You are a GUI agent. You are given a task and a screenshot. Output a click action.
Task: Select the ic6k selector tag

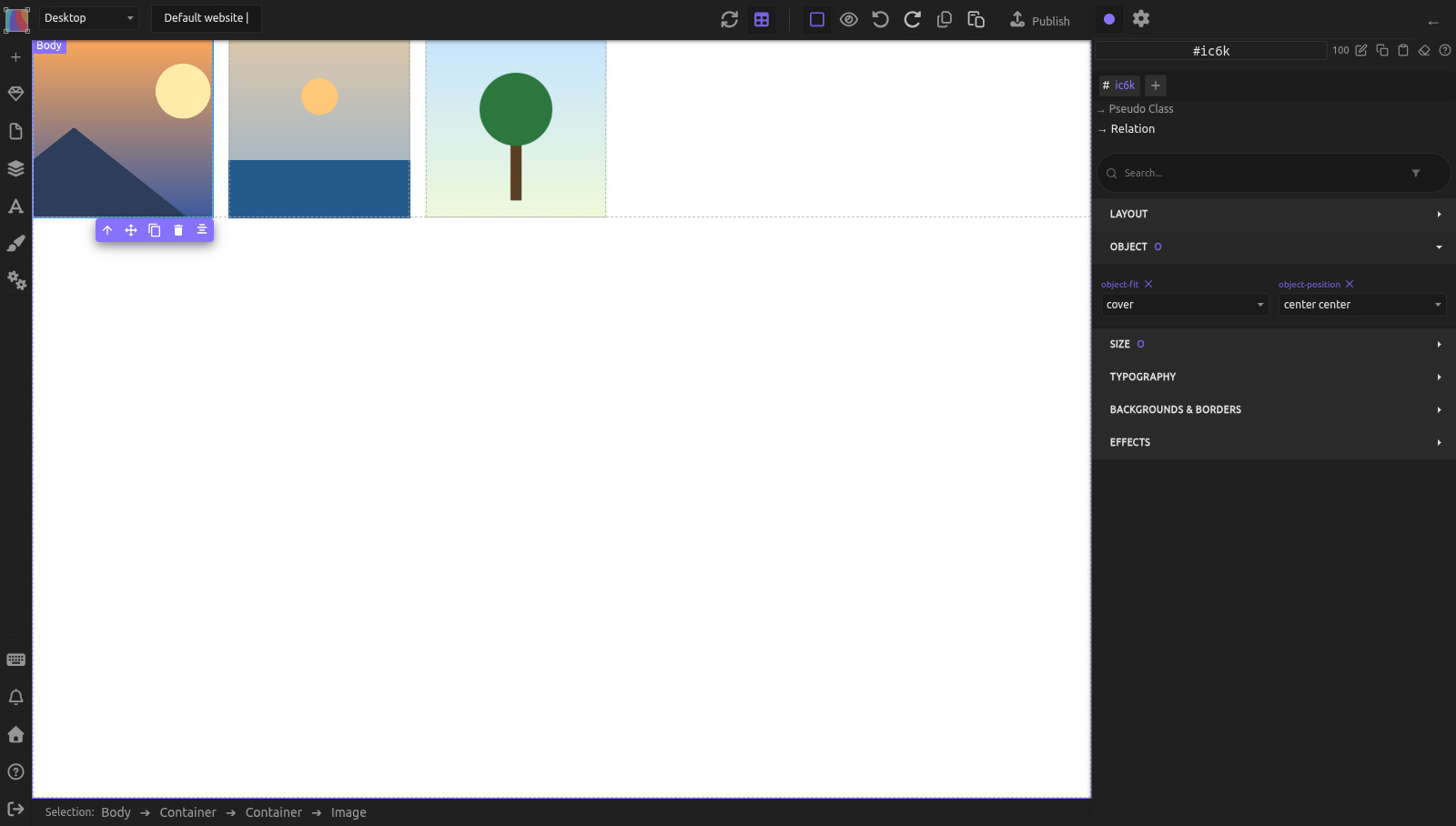point(1120,86)
